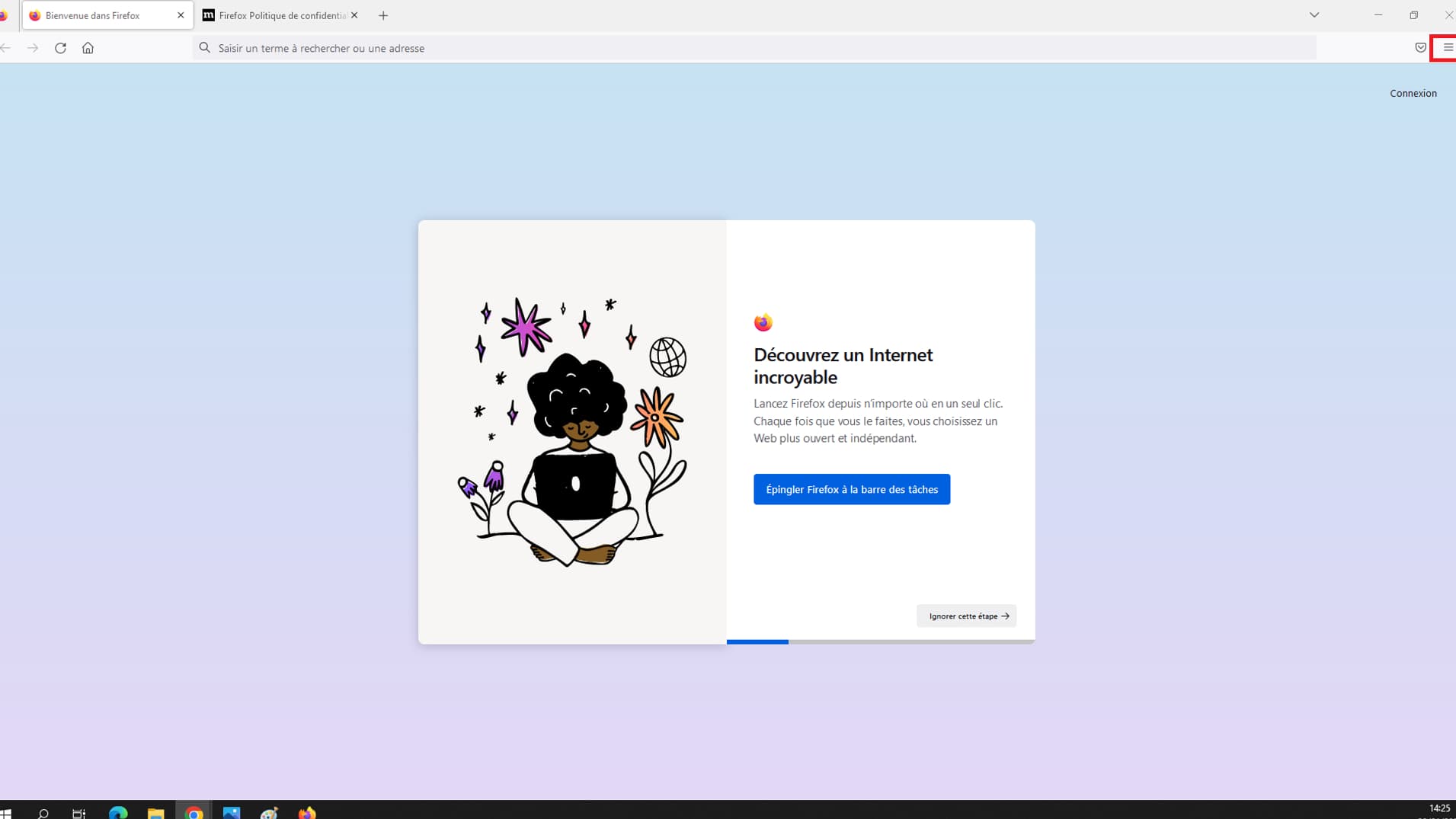Image resolution: width=1456 pixels, height=819 pixels.
Task: Restore down the Firefox window
Action: pyautogui.click(x=1413, y=15)
